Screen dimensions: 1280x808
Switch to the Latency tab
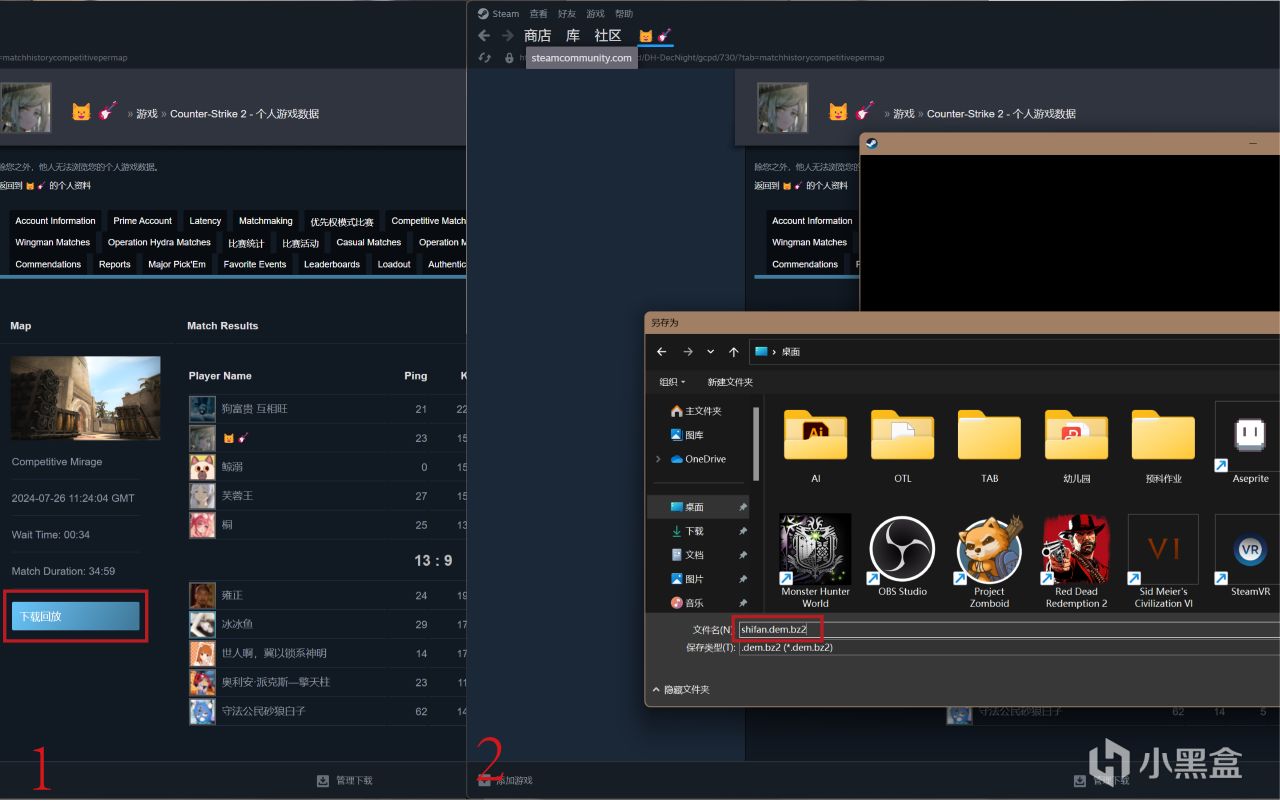coord(205,221)
